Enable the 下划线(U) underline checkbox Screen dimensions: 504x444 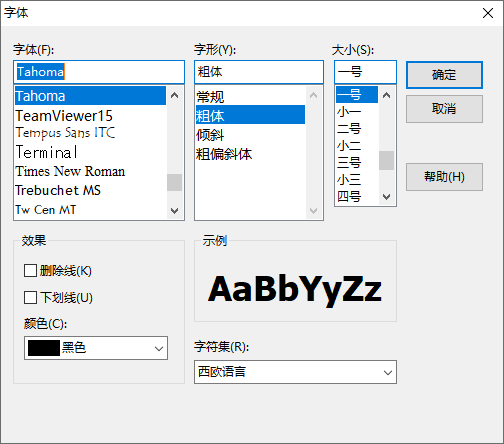click(30, 297)
